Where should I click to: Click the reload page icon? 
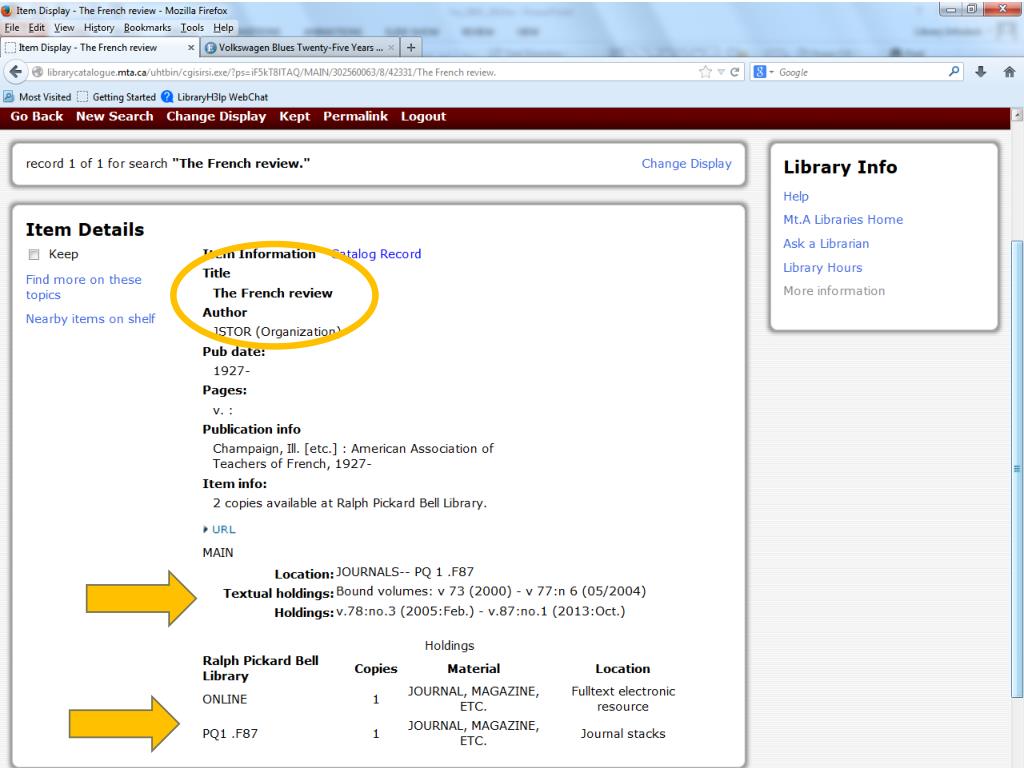(735, 72)
